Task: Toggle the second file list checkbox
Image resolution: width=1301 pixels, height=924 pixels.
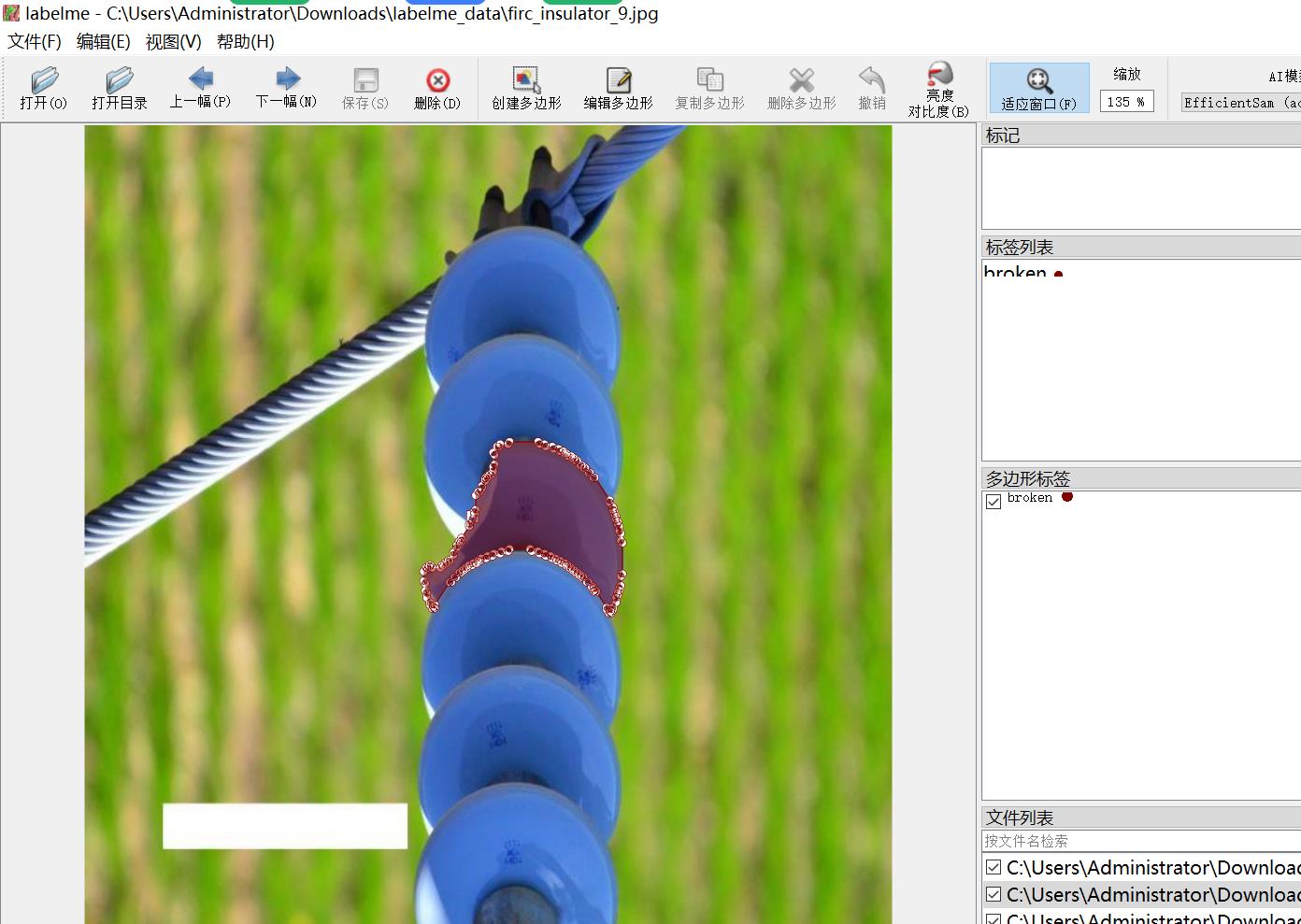Action: (994, 894)
